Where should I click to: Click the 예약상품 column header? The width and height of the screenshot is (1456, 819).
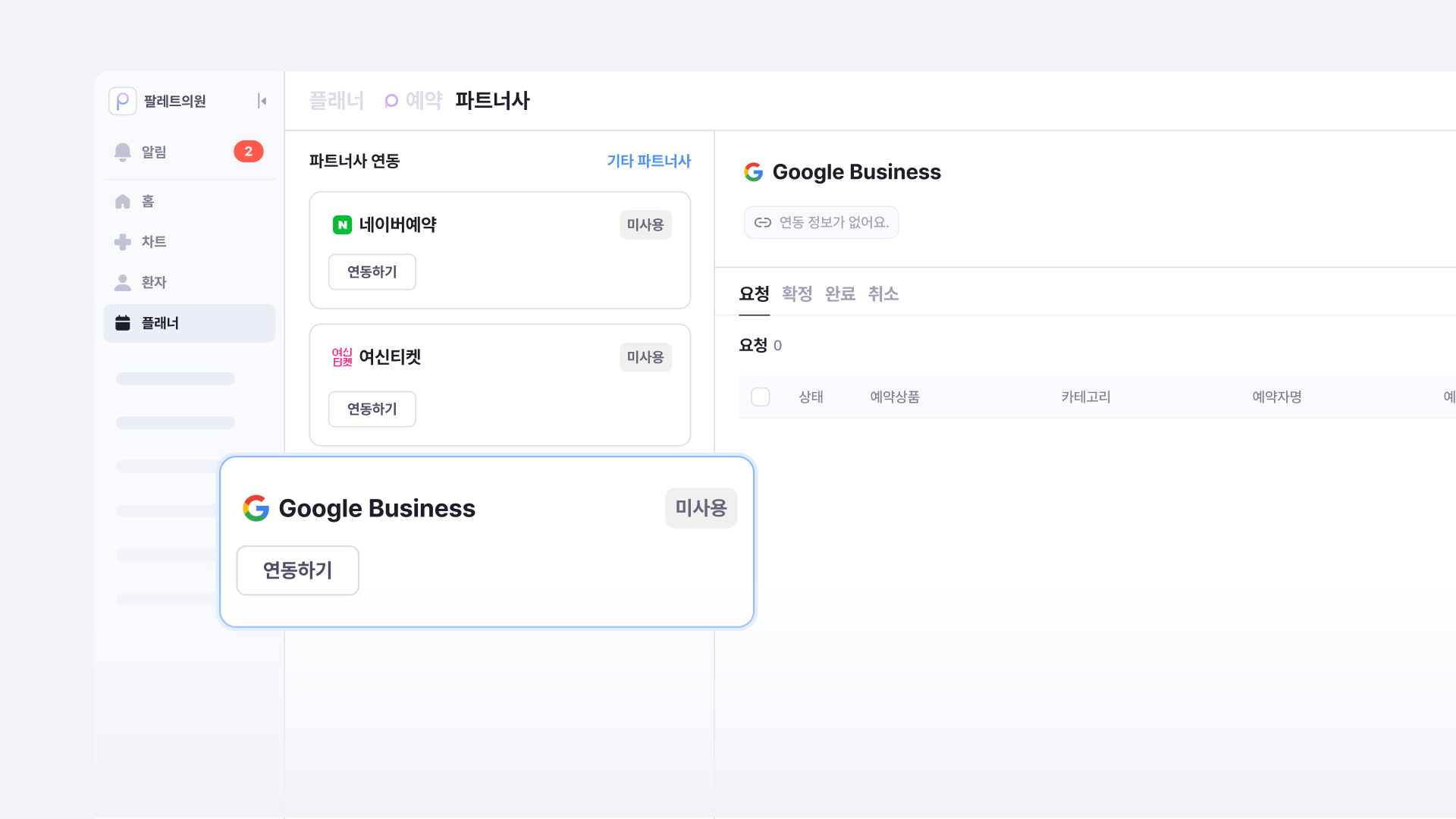click(x=895, y=397)
